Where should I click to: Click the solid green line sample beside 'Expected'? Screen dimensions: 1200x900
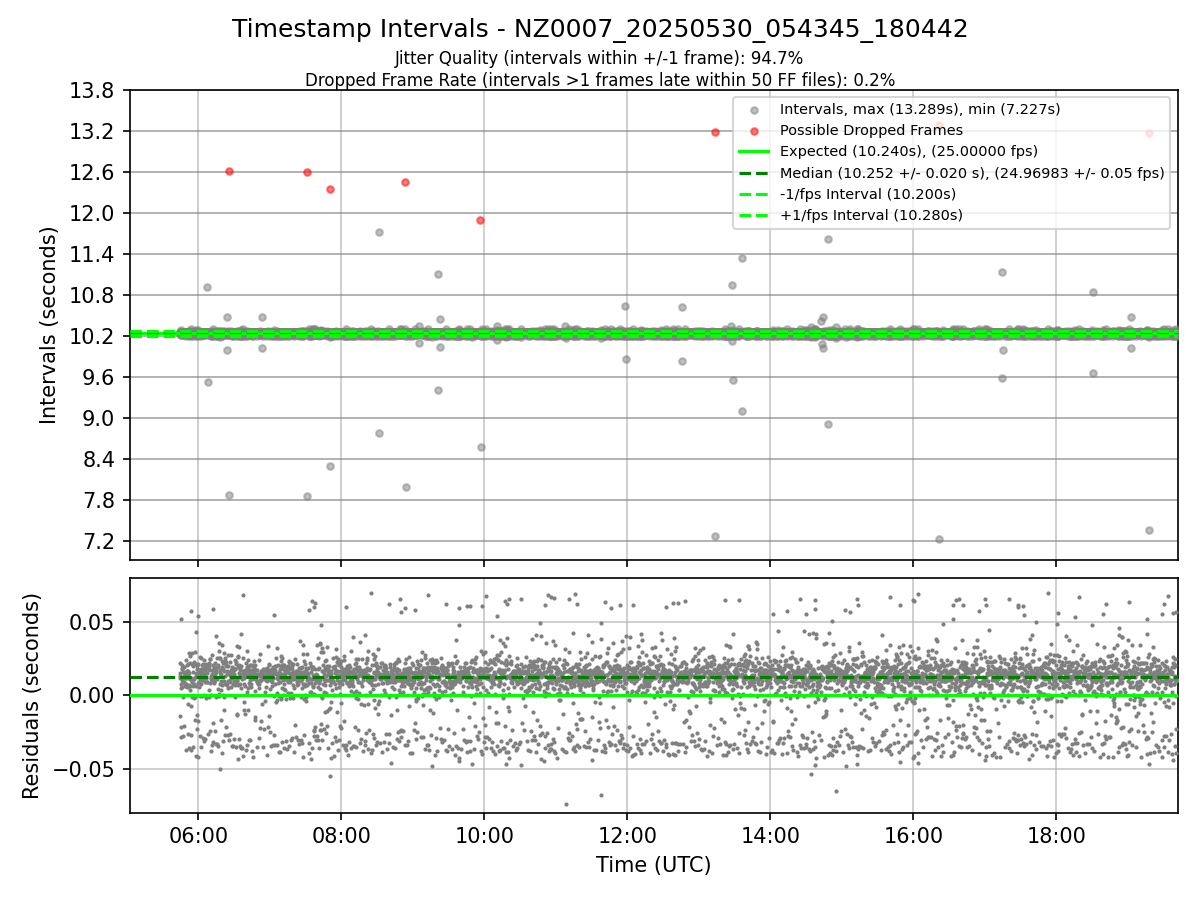pos(755,151)
